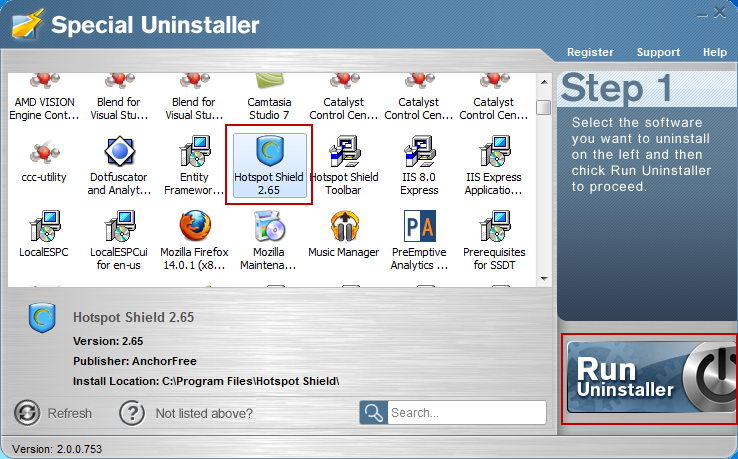Open the Support menu item
Image resolution: width=738 pixels, height=459 pixels.
click(658, 52)
